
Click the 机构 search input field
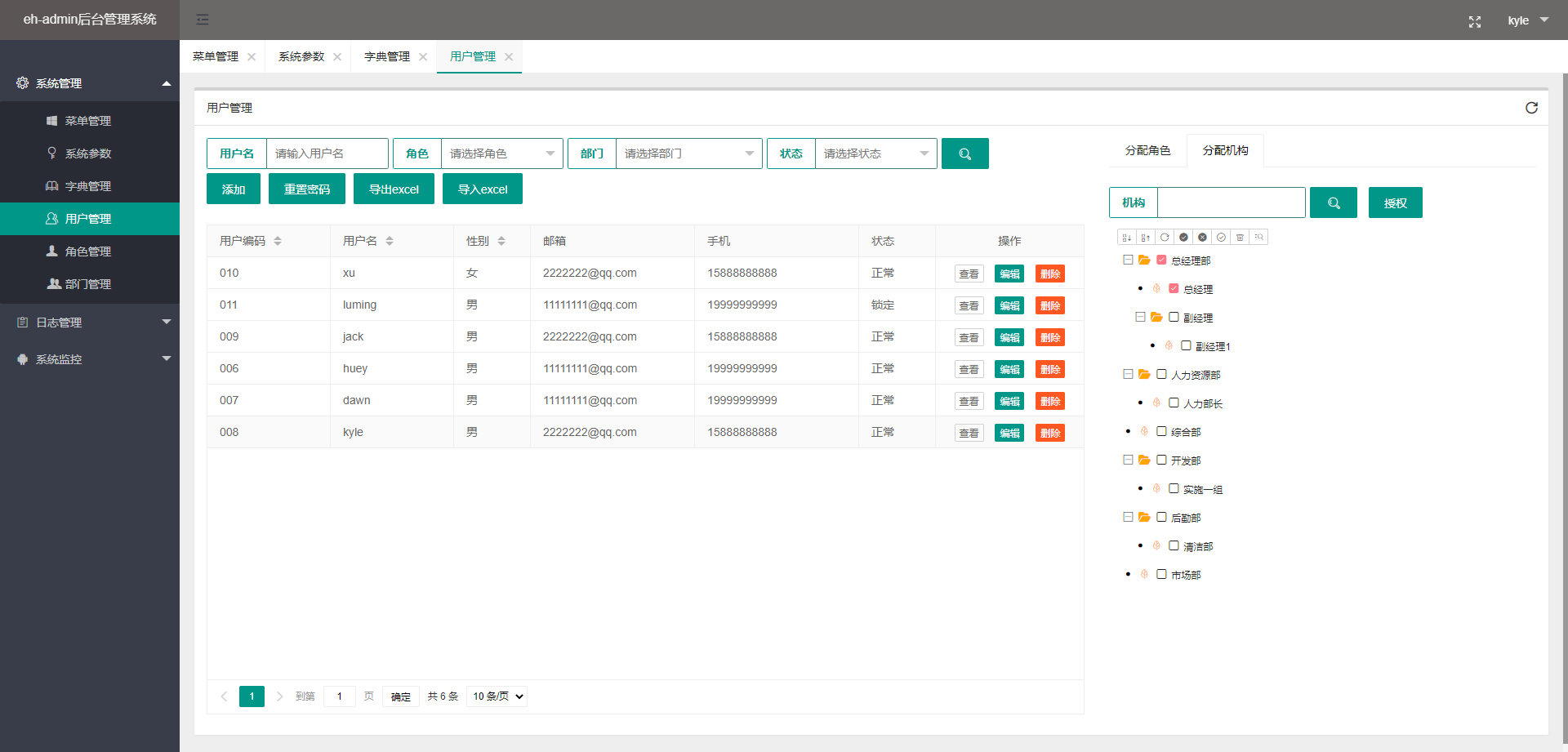[1231, 202]
